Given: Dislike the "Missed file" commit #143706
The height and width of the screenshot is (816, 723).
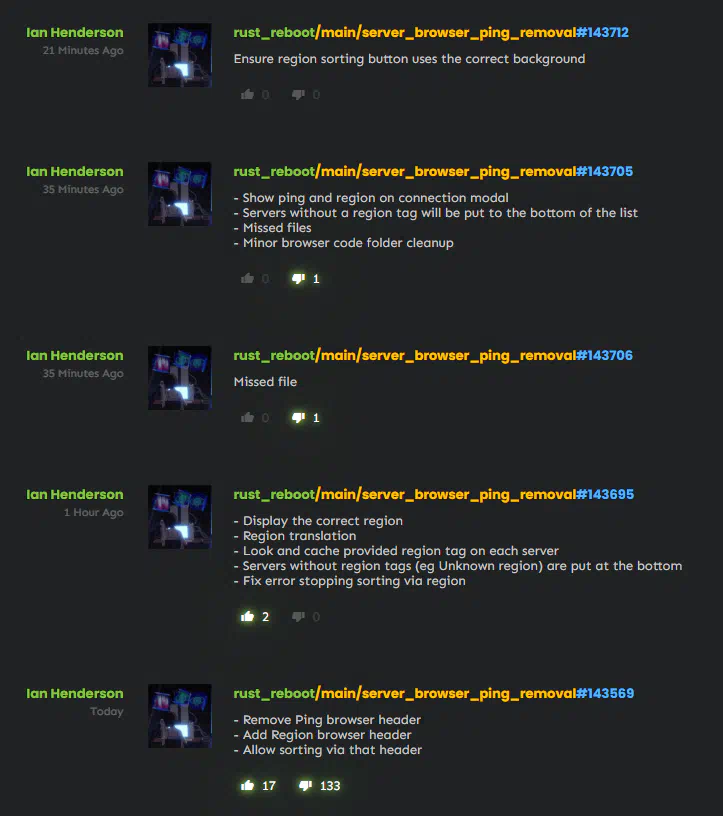Looking at the screenshot, I should tap(298, 417).
